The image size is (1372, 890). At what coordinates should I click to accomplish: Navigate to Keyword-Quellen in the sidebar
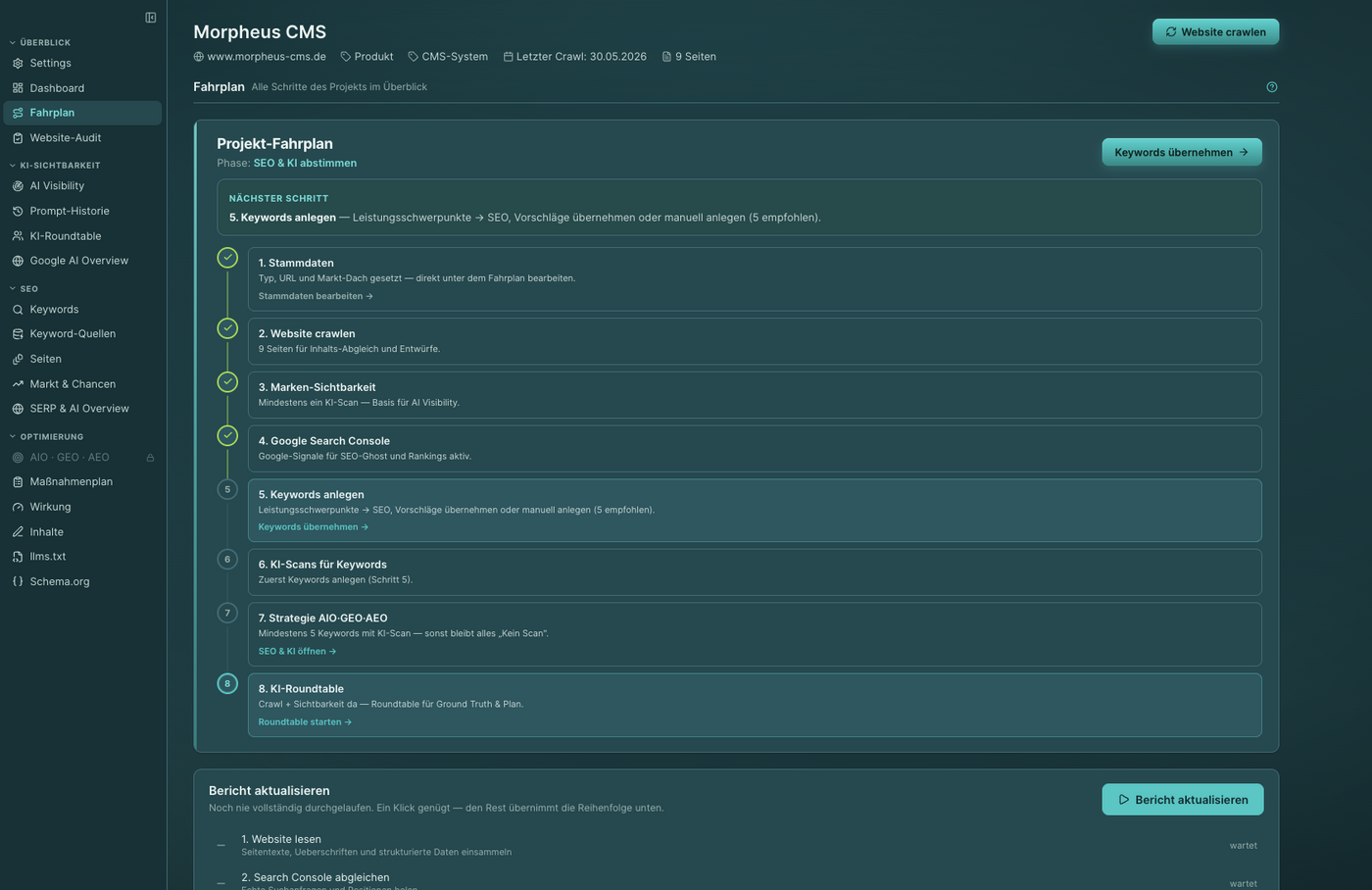click(82, 334)
